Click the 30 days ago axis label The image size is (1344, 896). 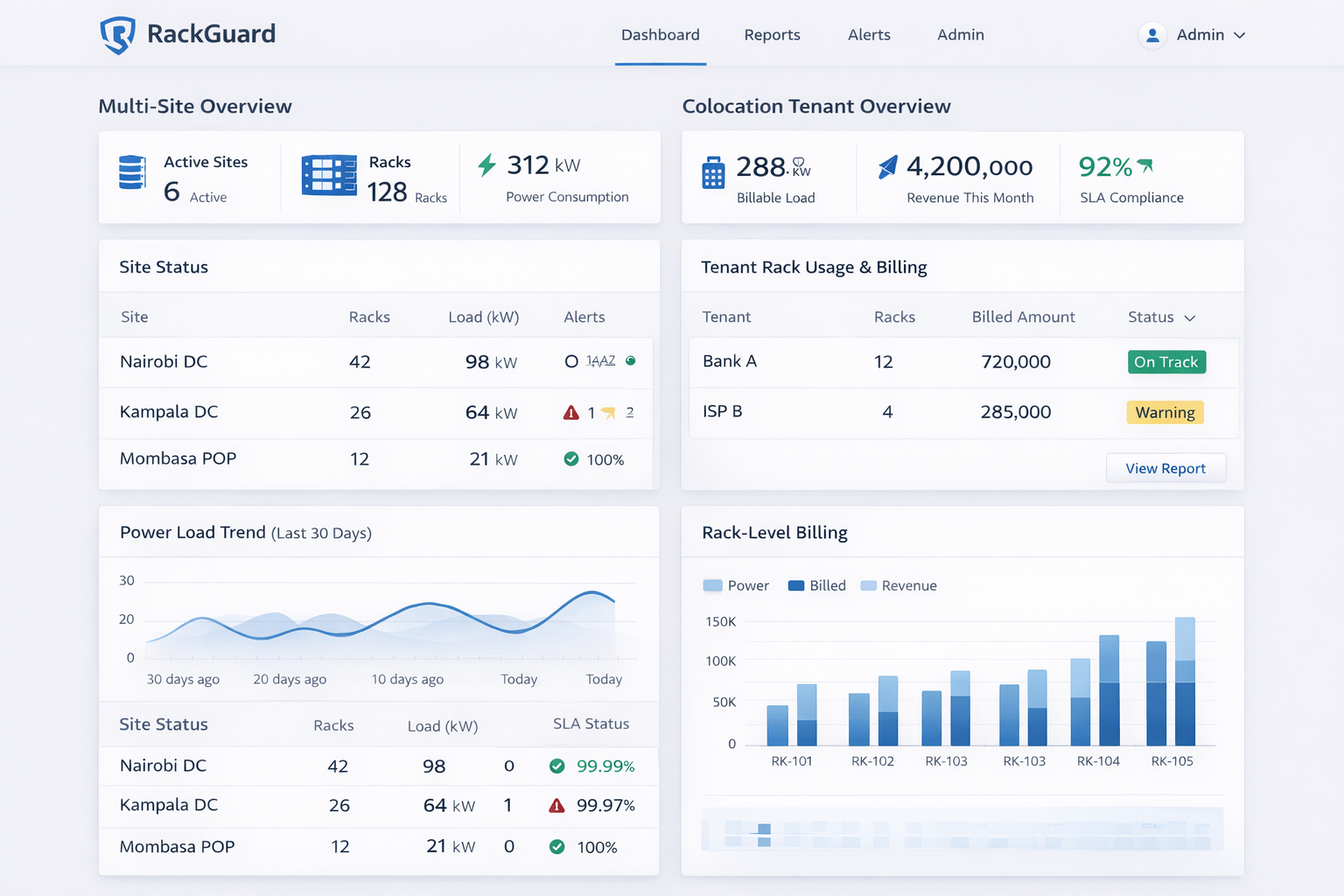pyautogui.click(x=183, y=679)
